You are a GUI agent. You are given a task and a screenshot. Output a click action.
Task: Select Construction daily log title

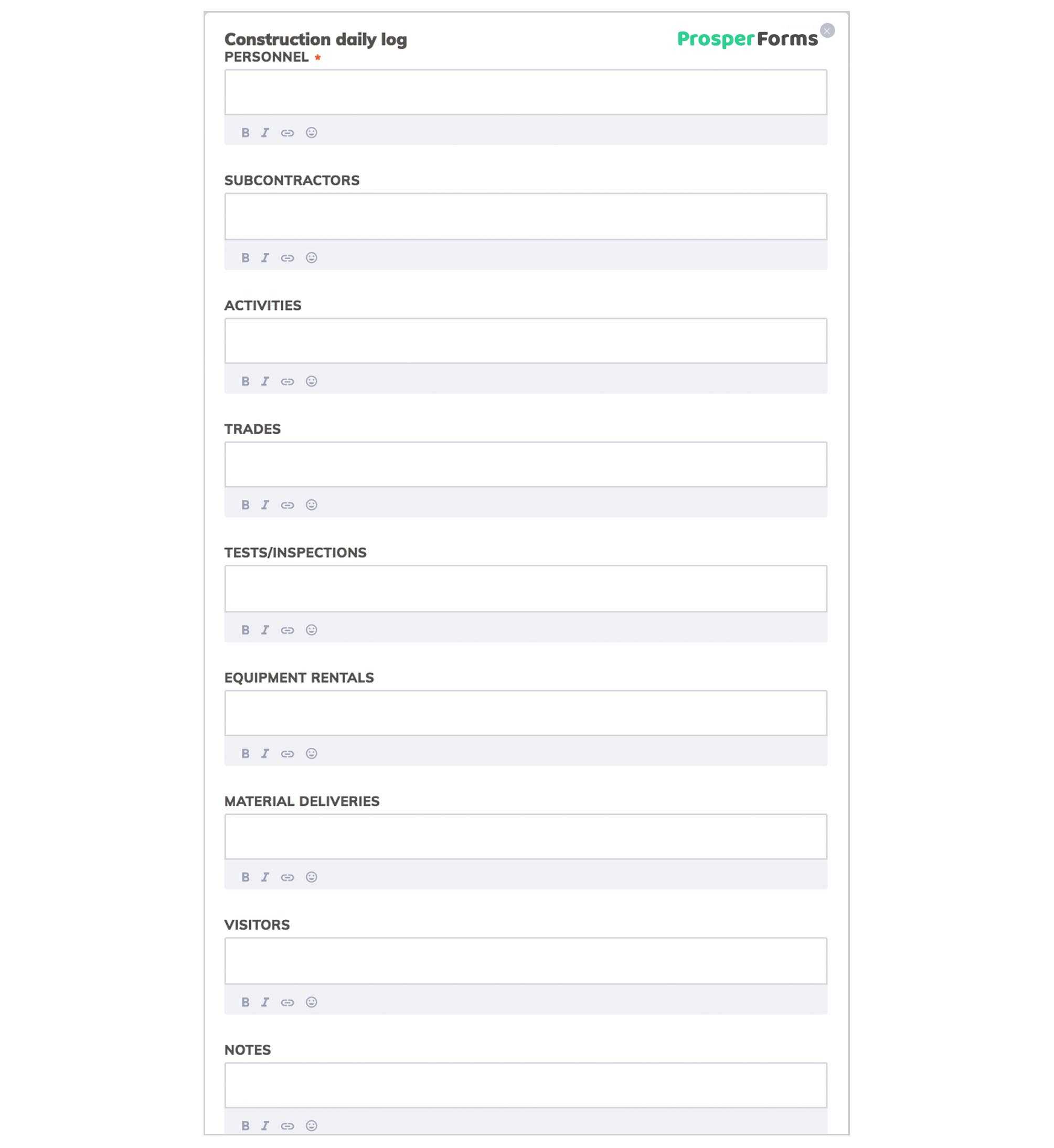point(315,38)
